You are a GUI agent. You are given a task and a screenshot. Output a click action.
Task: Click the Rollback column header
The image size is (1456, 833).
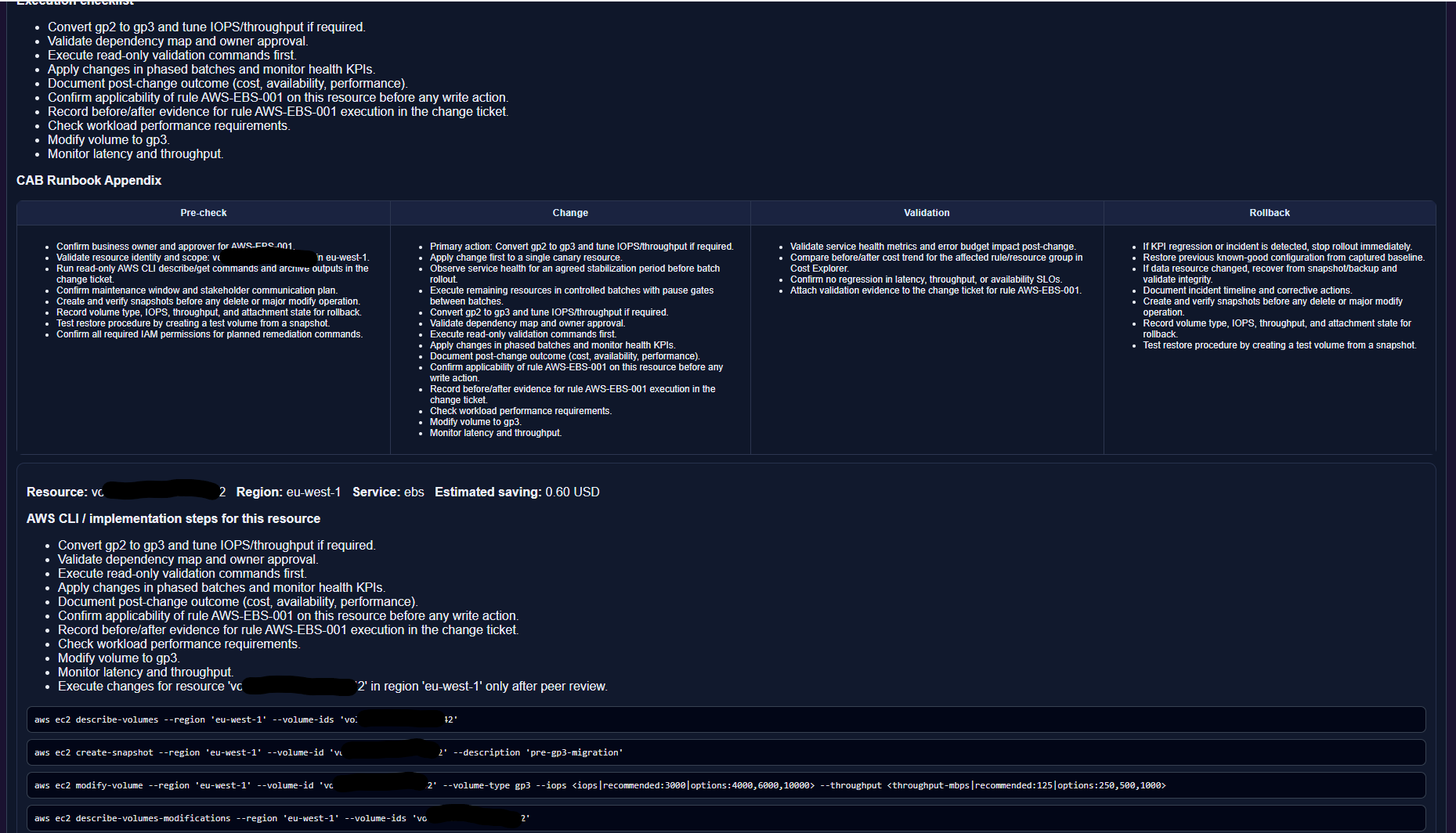click(x=1269, y=213)
